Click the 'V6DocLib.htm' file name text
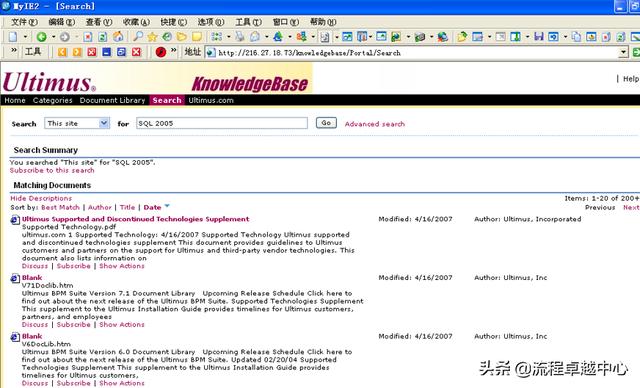This screenshot has height=388, width=640. 46,344
